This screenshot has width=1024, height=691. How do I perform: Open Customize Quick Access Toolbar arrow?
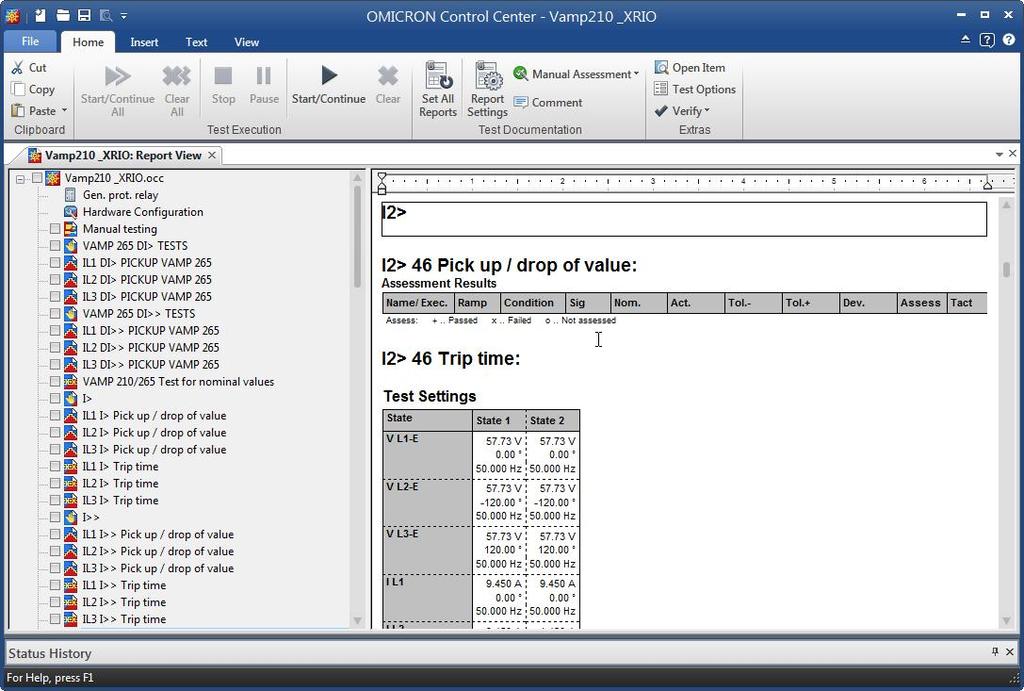(124, 15)
